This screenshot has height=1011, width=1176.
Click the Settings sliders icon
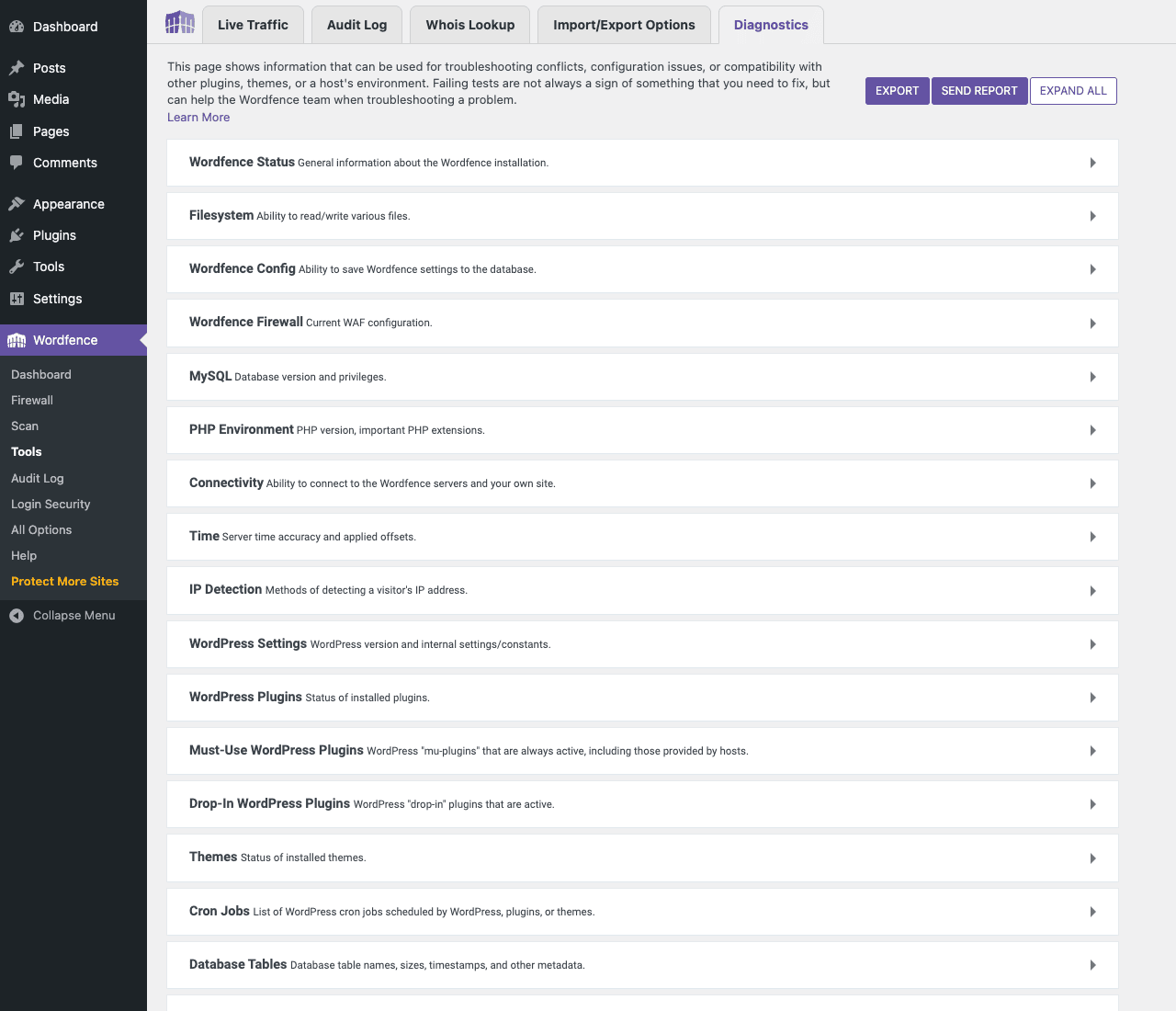17,299
